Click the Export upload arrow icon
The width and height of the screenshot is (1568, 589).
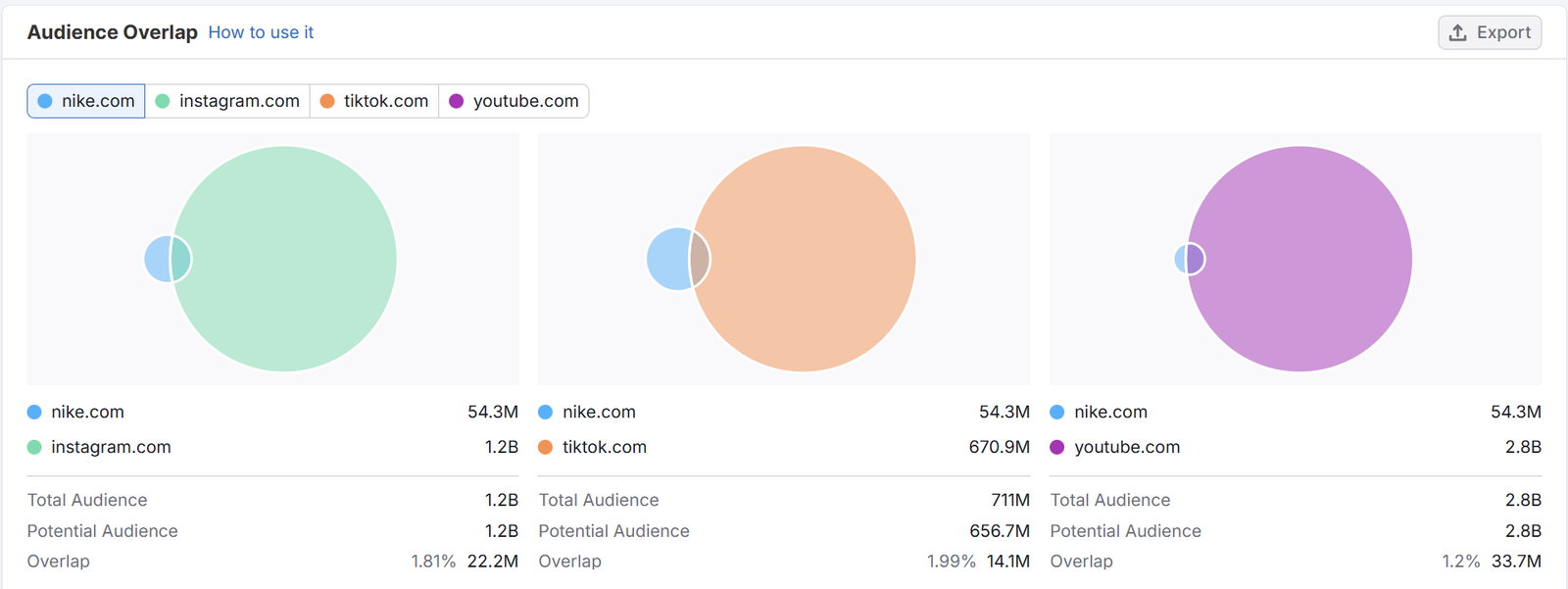point(1458,32)
